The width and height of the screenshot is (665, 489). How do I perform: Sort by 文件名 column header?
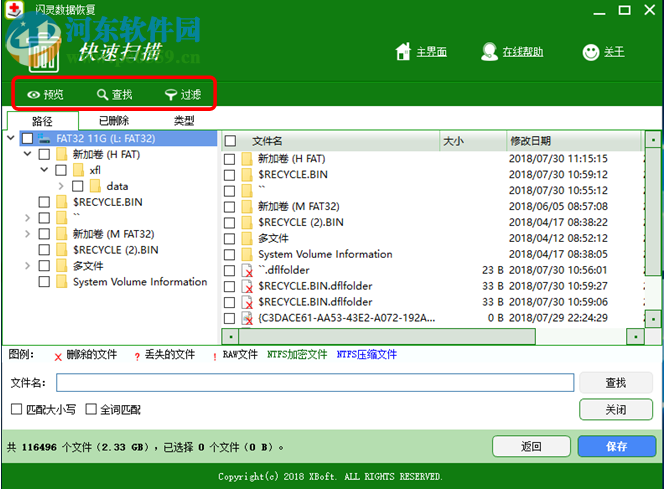(x=267, y=141)
